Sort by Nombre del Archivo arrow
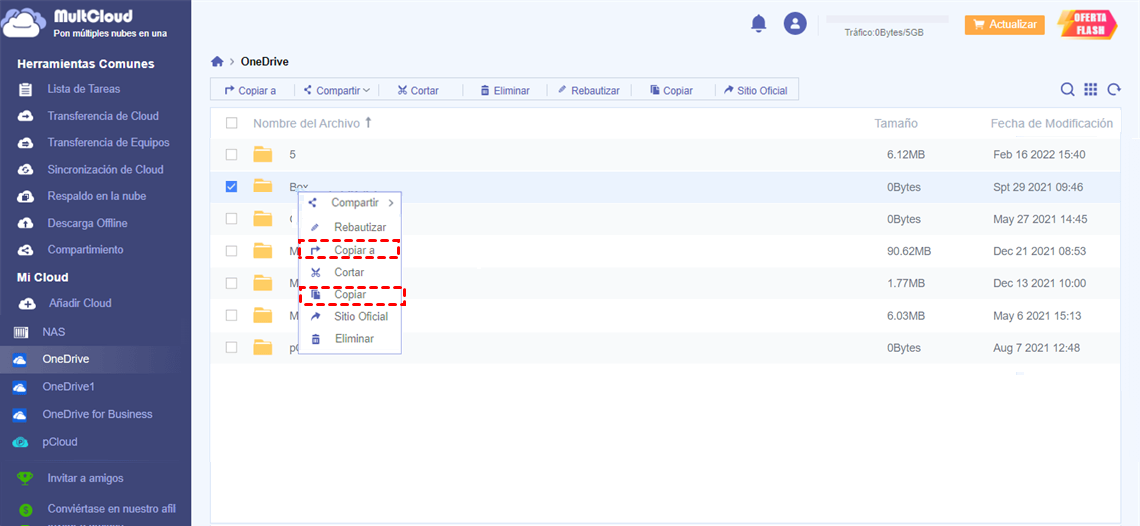Viewport: 1140px width, 526px height. 368,123
